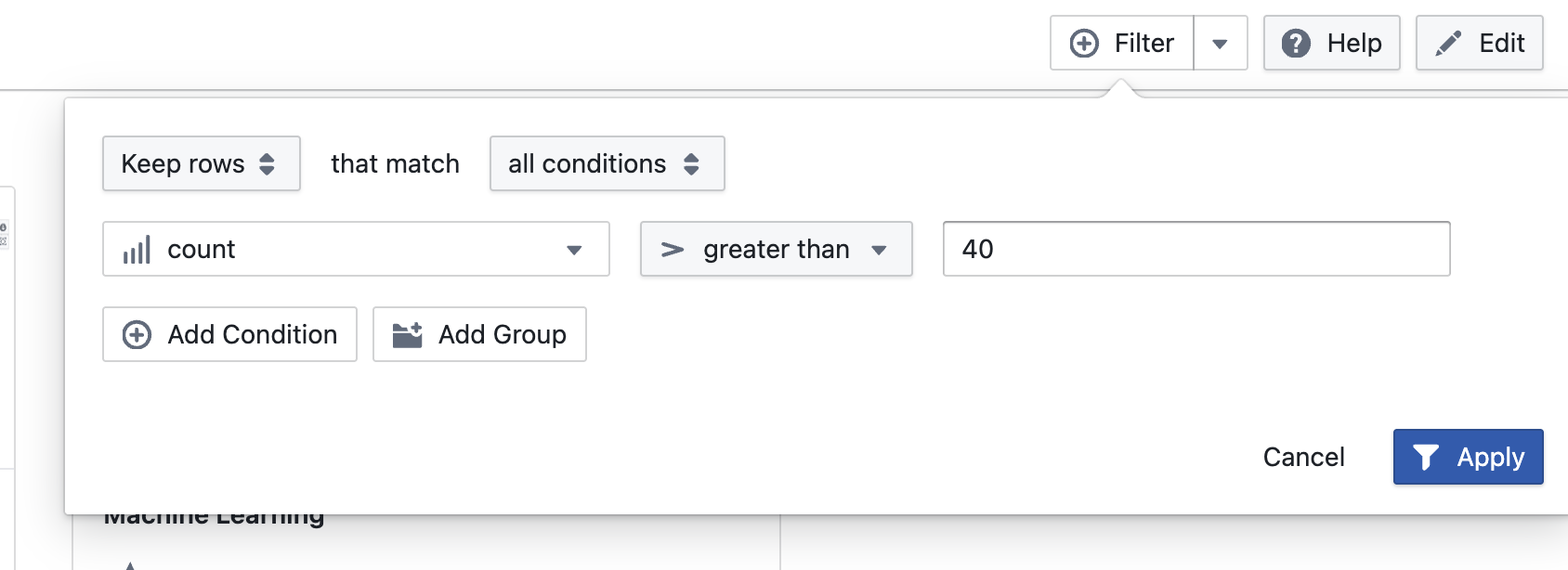Viewport: 1568px width, 570px height.
Task: Click the greater-than symbol icon
Action: tap(673, 250)
